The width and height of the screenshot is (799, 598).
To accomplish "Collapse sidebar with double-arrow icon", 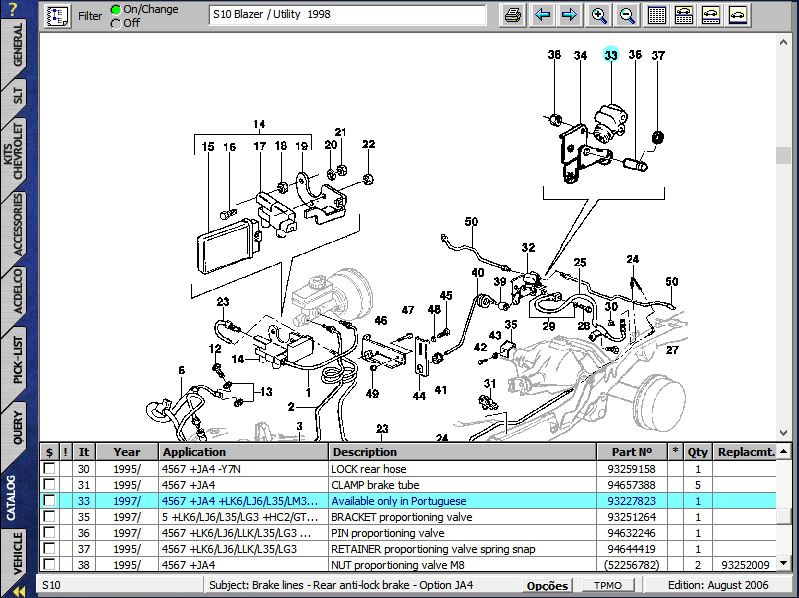I will click(x=19, y=591).
